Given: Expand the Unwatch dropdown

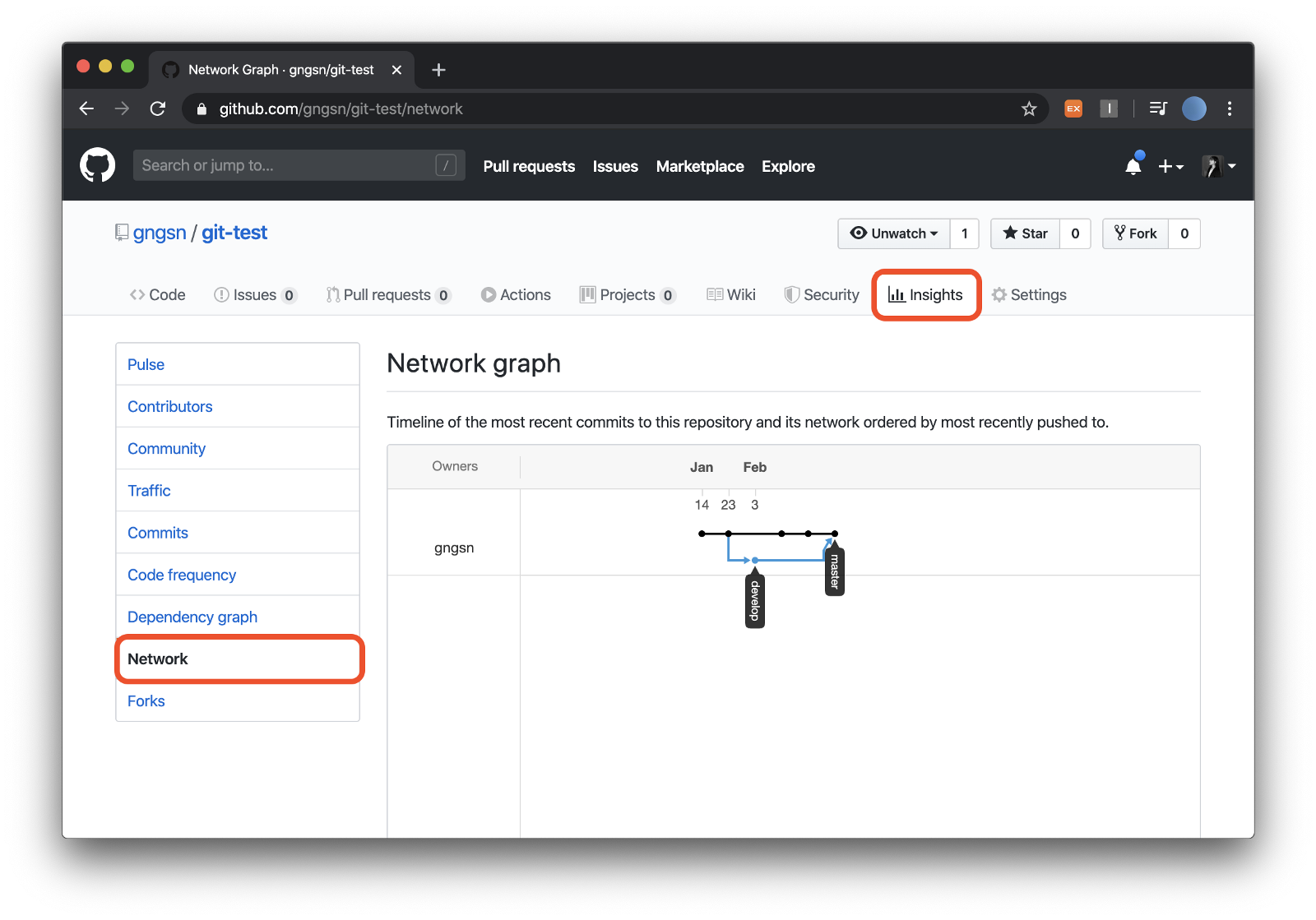Looking at the screenshot, I should [x=894, y=233].
